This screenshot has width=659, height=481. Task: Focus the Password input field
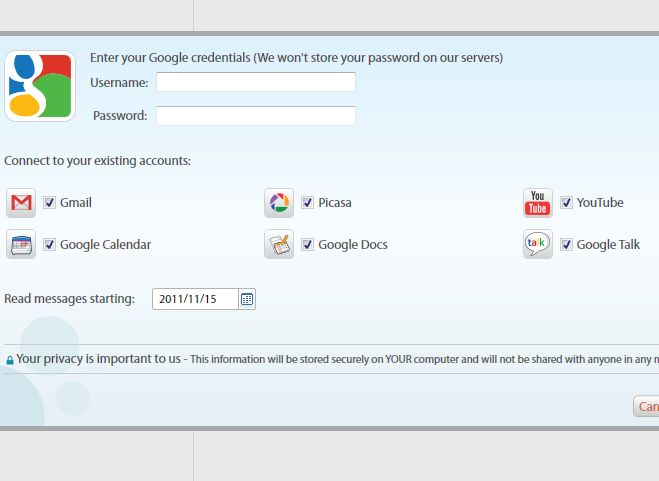(x=256, y=116)
